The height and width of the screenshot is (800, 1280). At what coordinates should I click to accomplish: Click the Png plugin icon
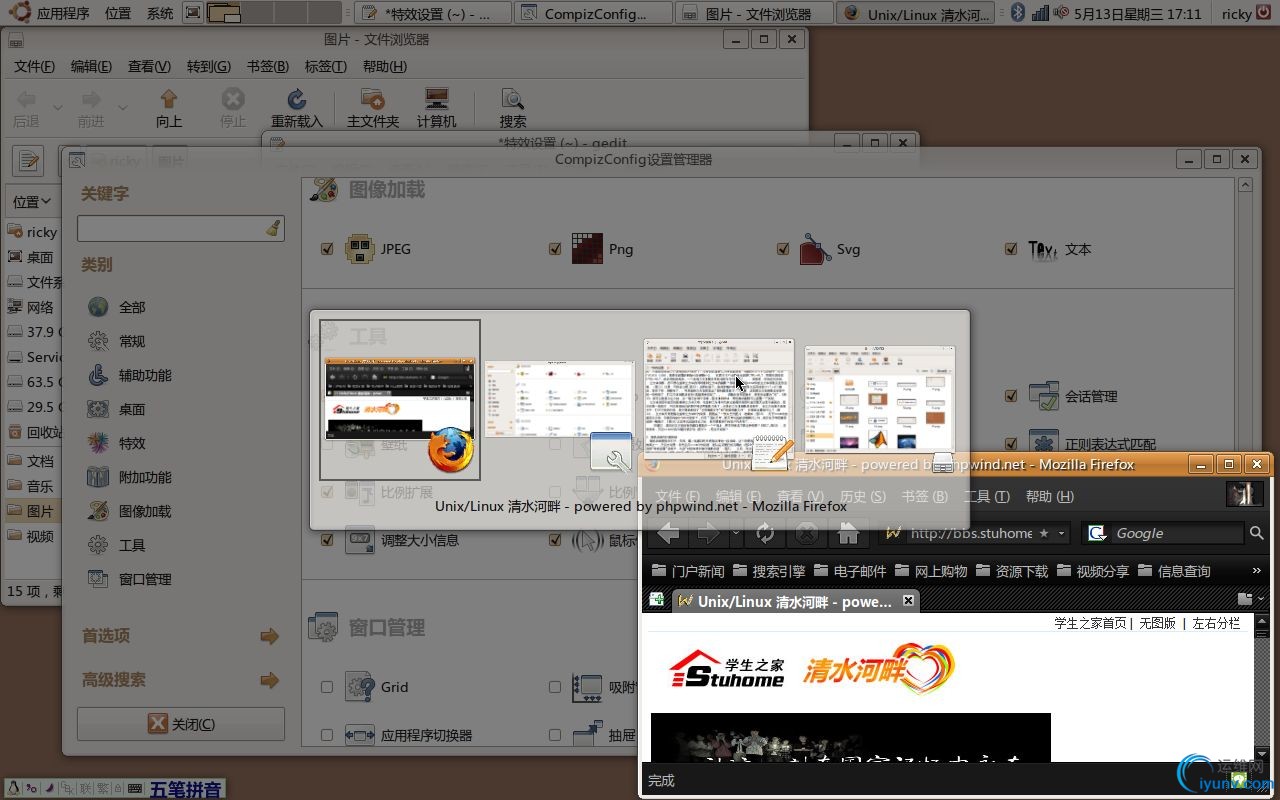(x=587, y=249)
